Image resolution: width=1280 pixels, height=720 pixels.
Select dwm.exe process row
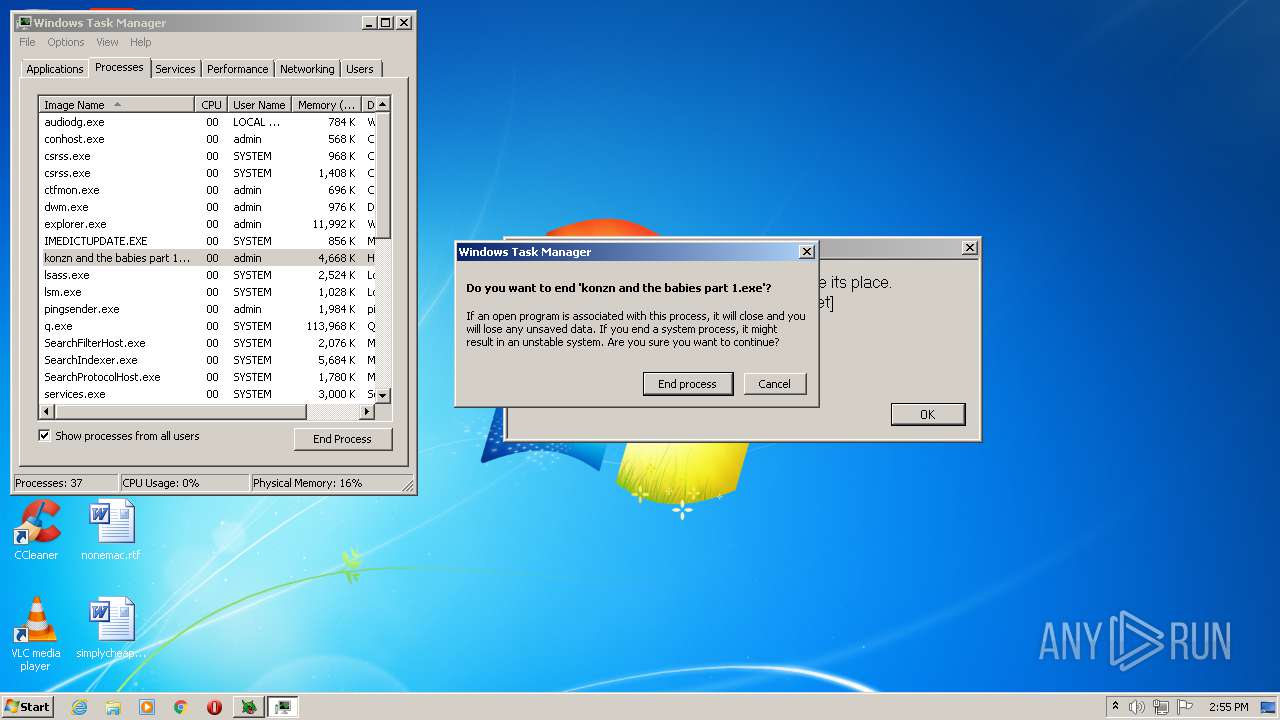pos(207,207)
